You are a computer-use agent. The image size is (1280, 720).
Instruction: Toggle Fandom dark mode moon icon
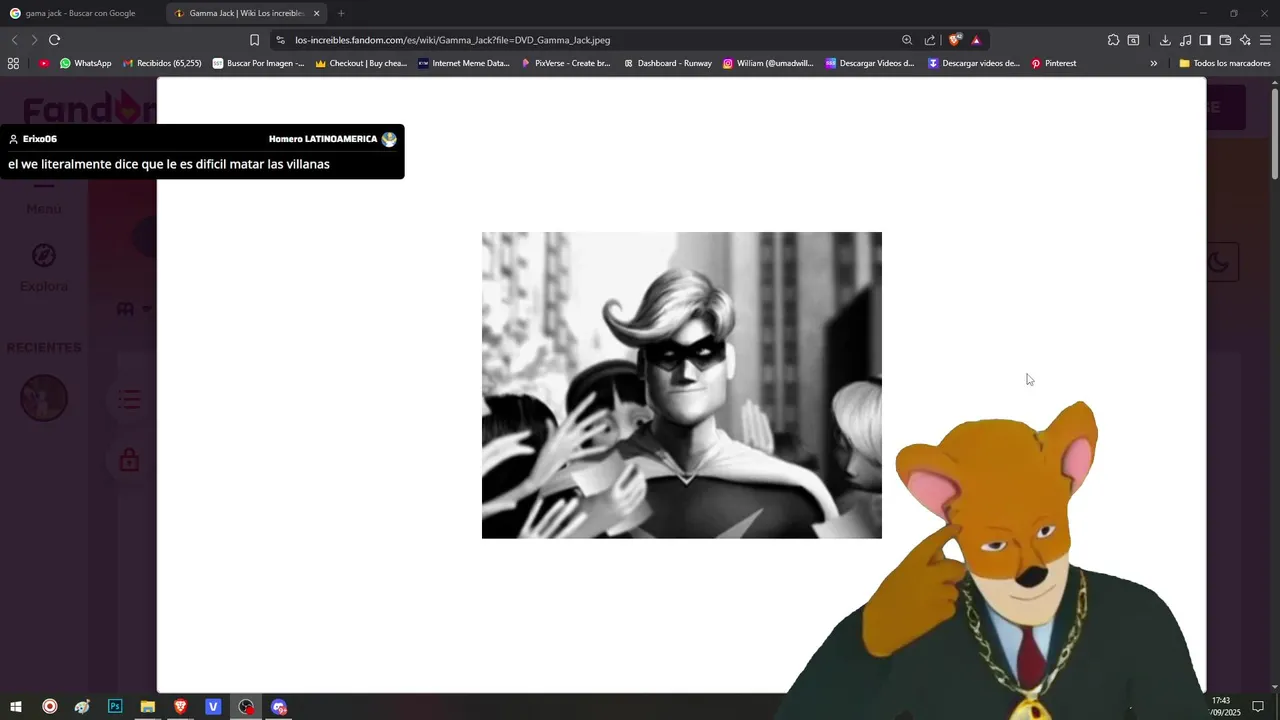click(1219, 262)
